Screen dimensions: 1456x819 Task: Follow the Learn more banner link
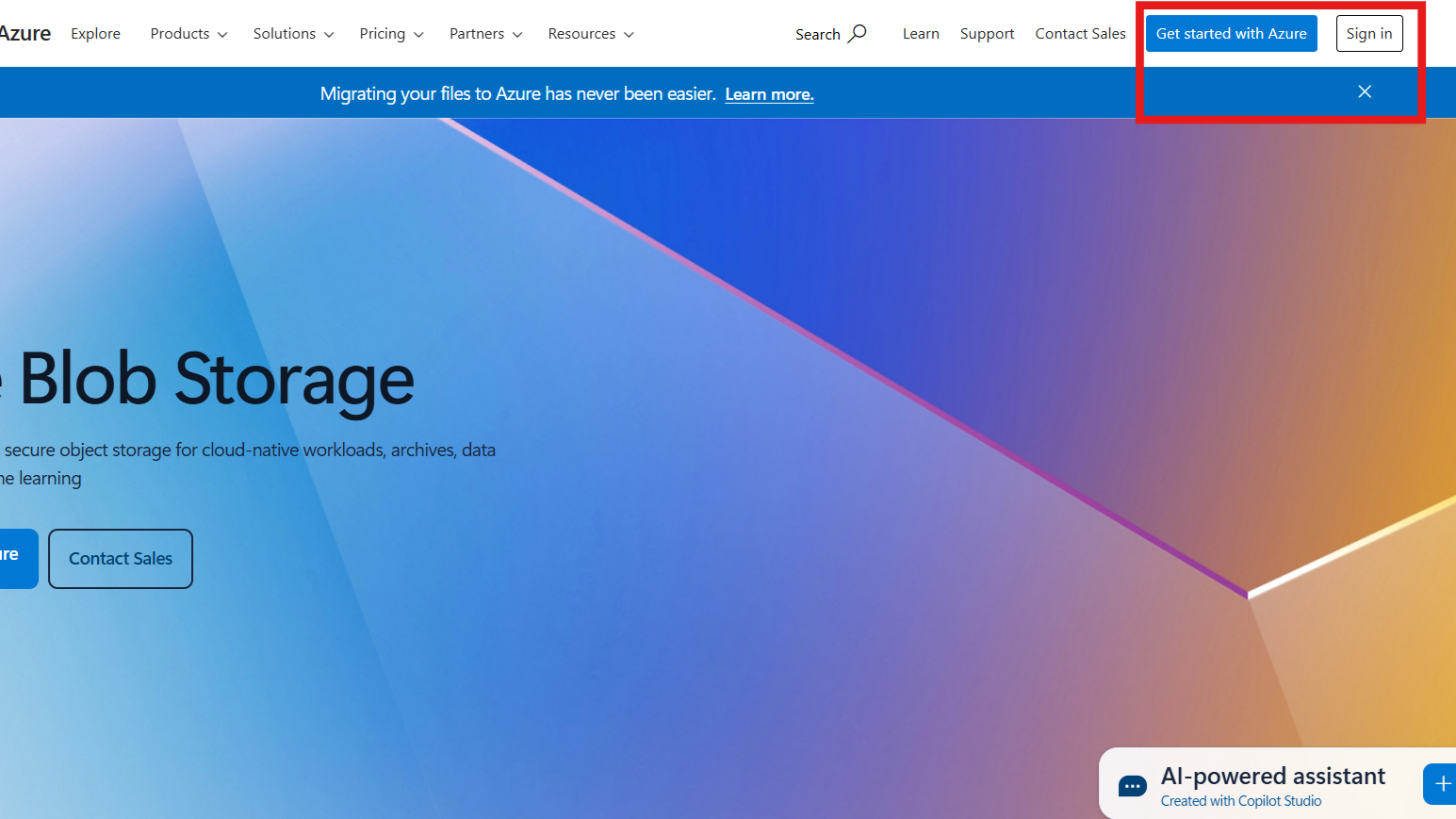[x=769, y=94]
